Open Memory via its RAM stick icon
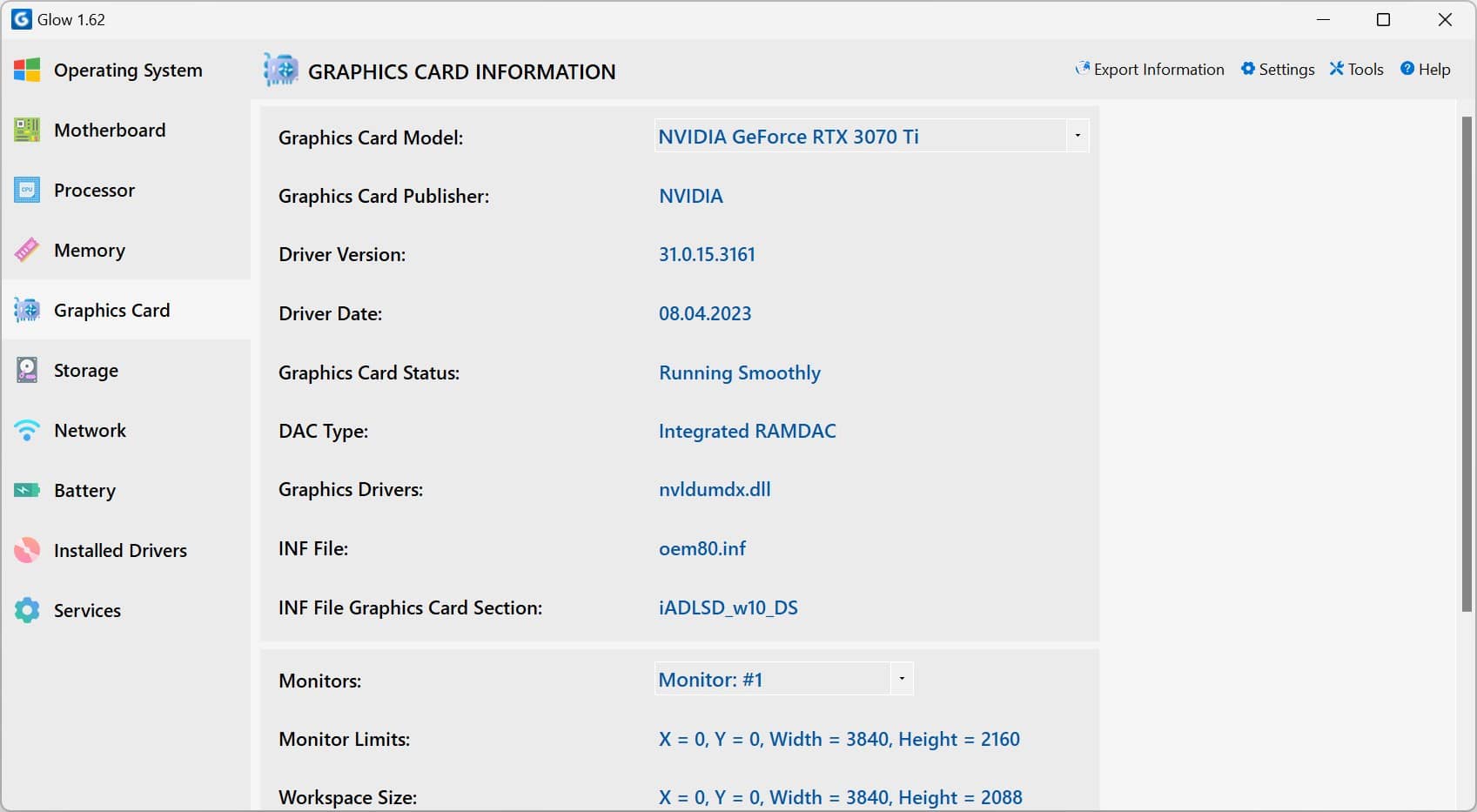Viewport: 1477px width, 812px height. tap(27, 250)
